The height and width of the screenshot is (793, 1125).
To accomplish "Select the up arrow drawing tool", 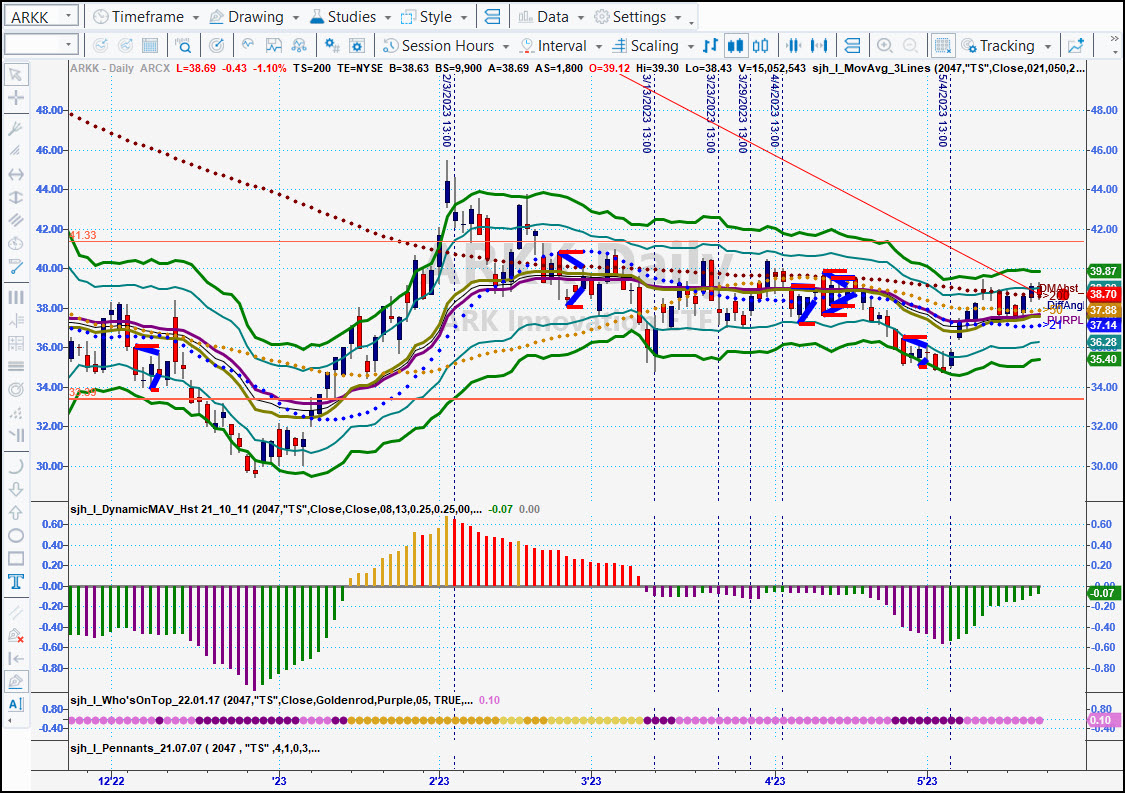I will 16,512.
